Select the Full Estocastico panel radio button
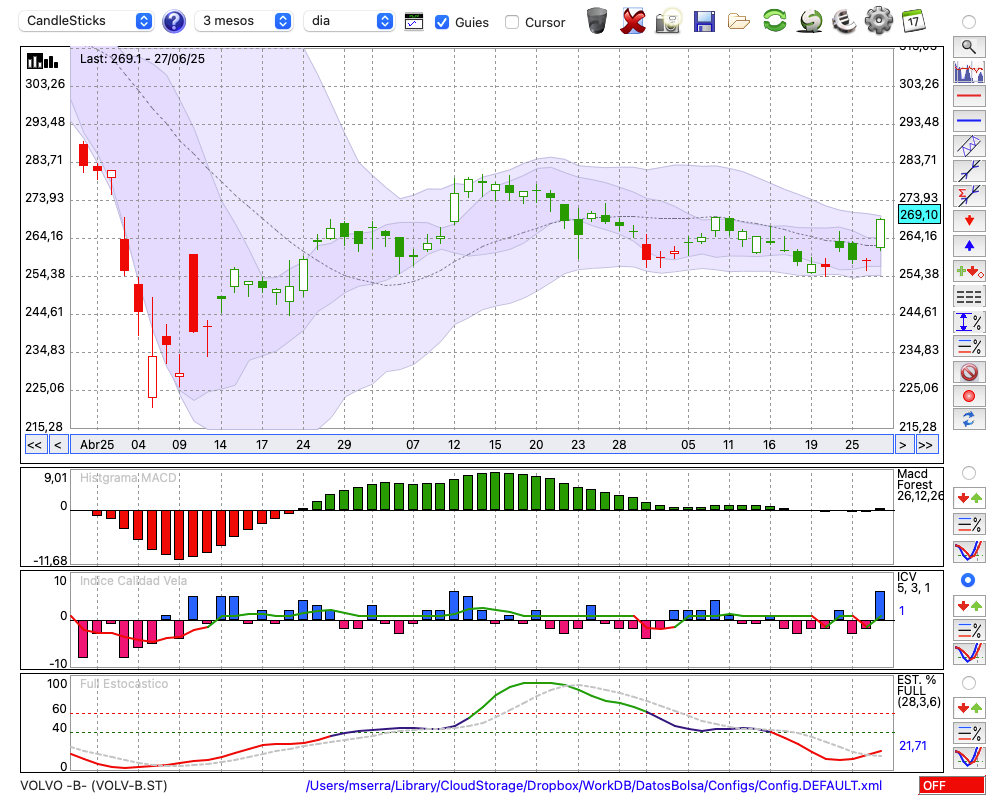 969,683
